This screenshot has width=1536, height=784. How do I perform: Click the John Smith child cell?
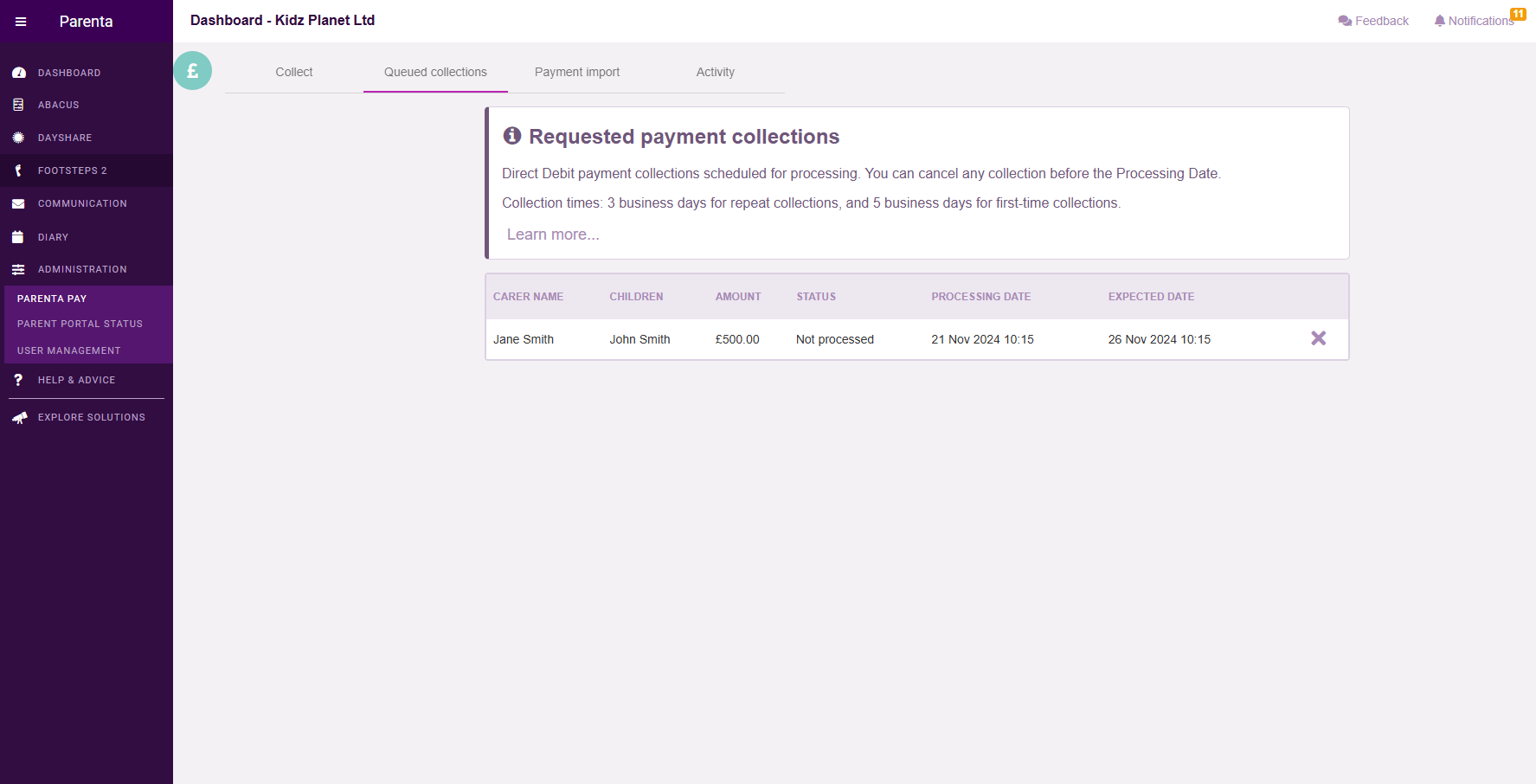(x=639, y=339)
